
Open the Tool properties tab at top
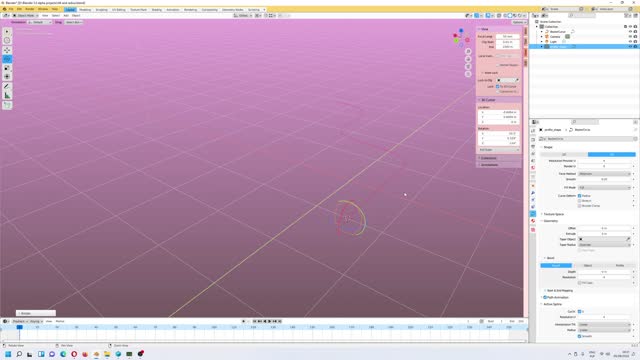[533, 131]
